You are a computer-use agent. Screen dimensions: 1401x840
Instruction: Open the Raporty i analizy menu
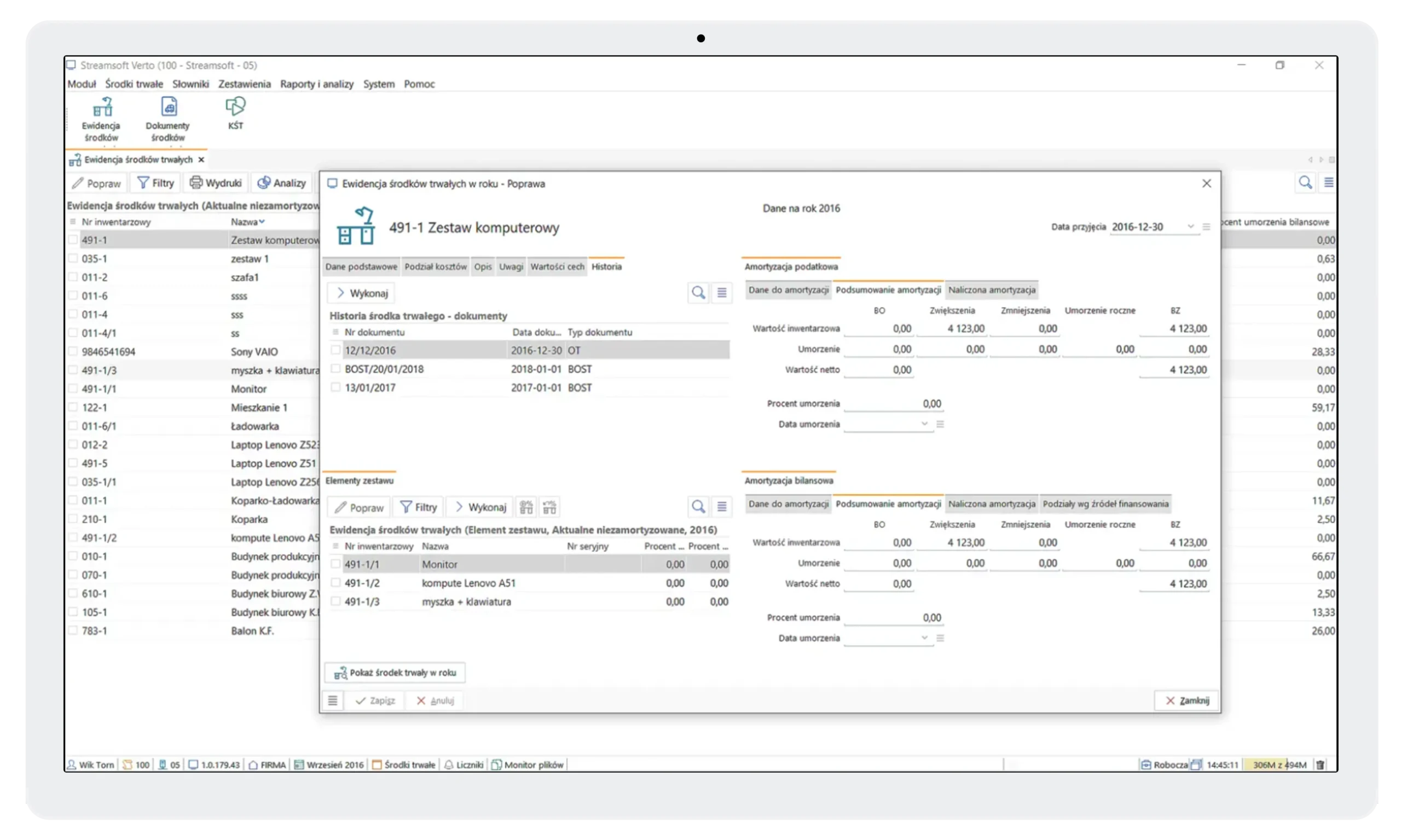(316, 84)
